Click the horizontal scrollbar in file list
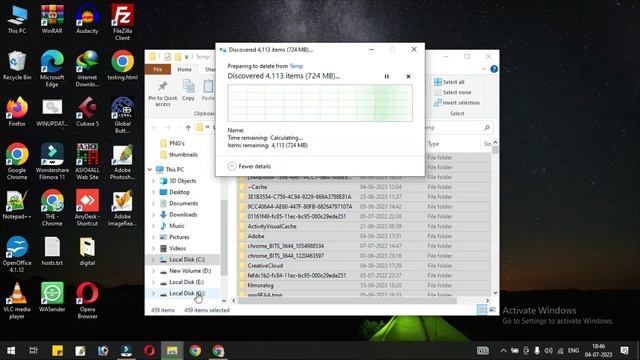Viewport: 640px width, 360px height. click(347, 301)
